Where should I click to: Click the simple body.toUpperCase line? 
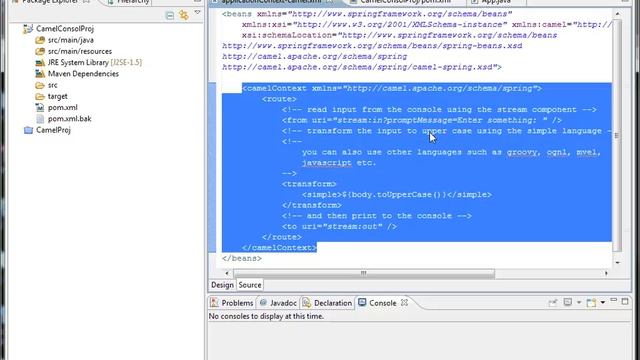pyautogui.click(x=397, y=195)
